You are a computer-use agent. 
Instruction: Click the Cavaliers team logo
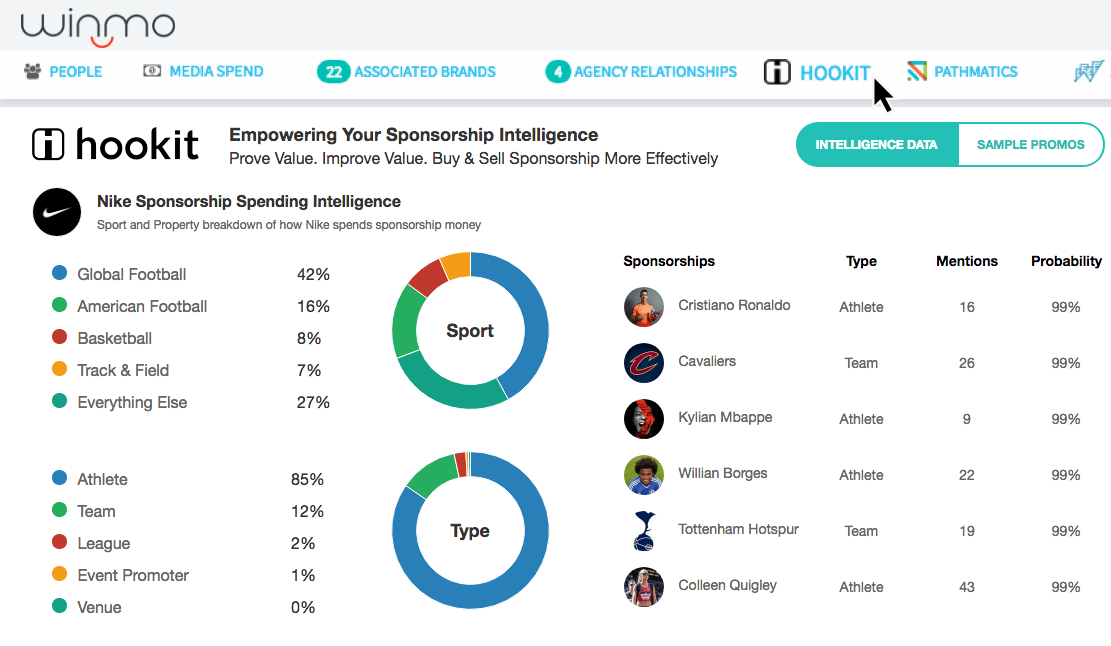[x=644, y=363]
